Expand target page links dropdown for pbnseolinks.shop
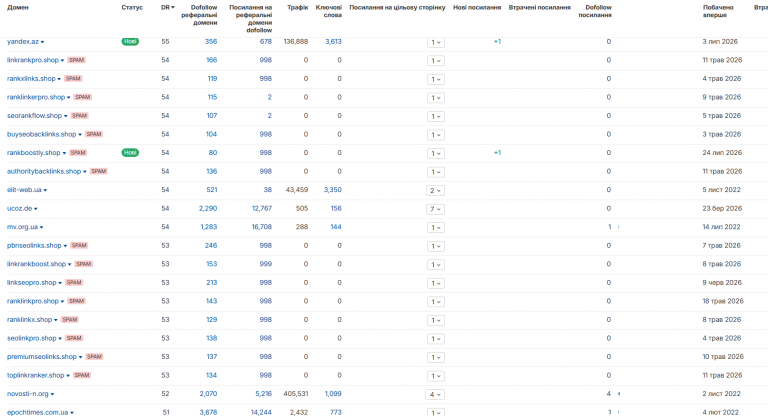The width and height of the screenshot is (768, 416). pyautogui.click(x=435, y=246)
